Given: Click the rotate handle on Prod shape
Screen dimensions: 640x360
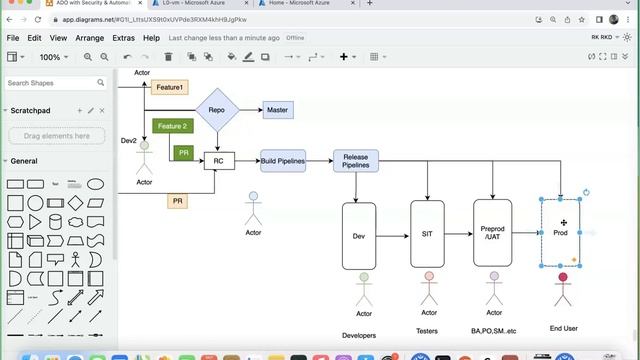Looking at the screenshot, I should click(586, 192).
